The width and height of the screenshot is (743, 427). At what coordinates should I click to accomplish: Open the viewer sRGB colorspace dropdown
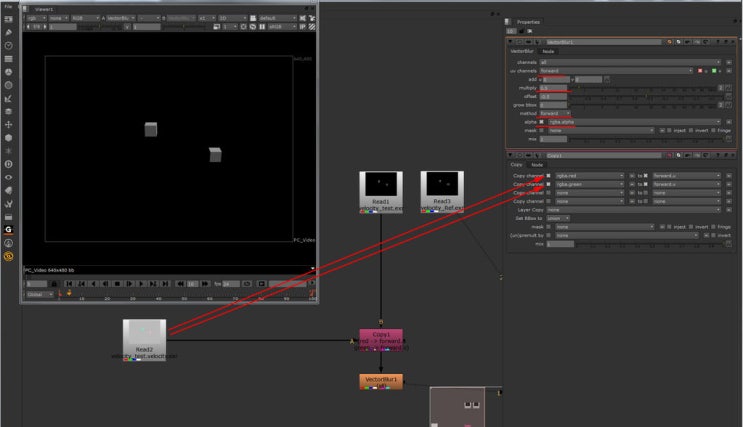pyautogui.click(x=281, y=27)
